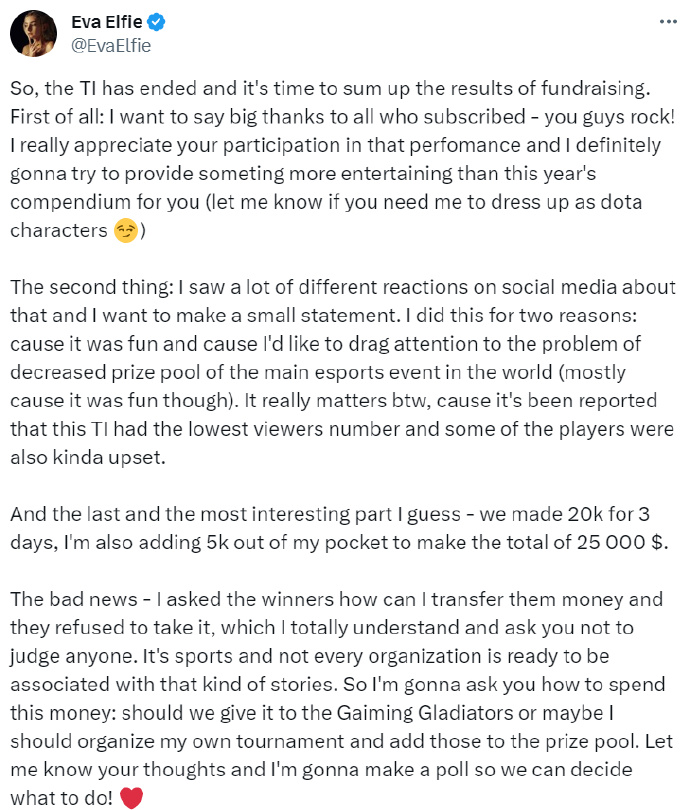
Task: Open the @EvaElfie handle link
Action: [x=110, y=45]
